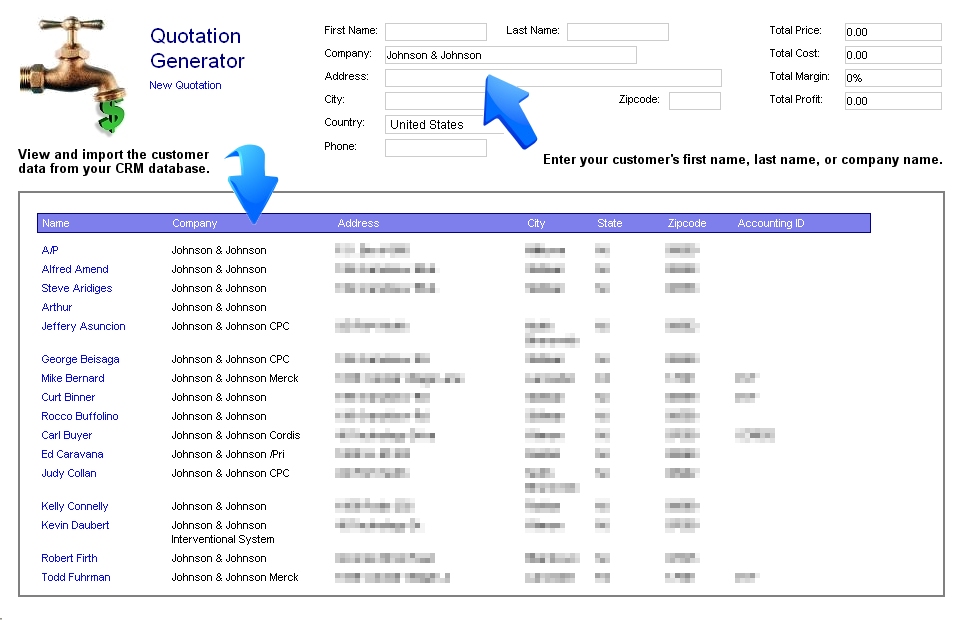
Task: Click George Beisaga's Johnson & Johnson CPC cell
Action: coord(230,359)
